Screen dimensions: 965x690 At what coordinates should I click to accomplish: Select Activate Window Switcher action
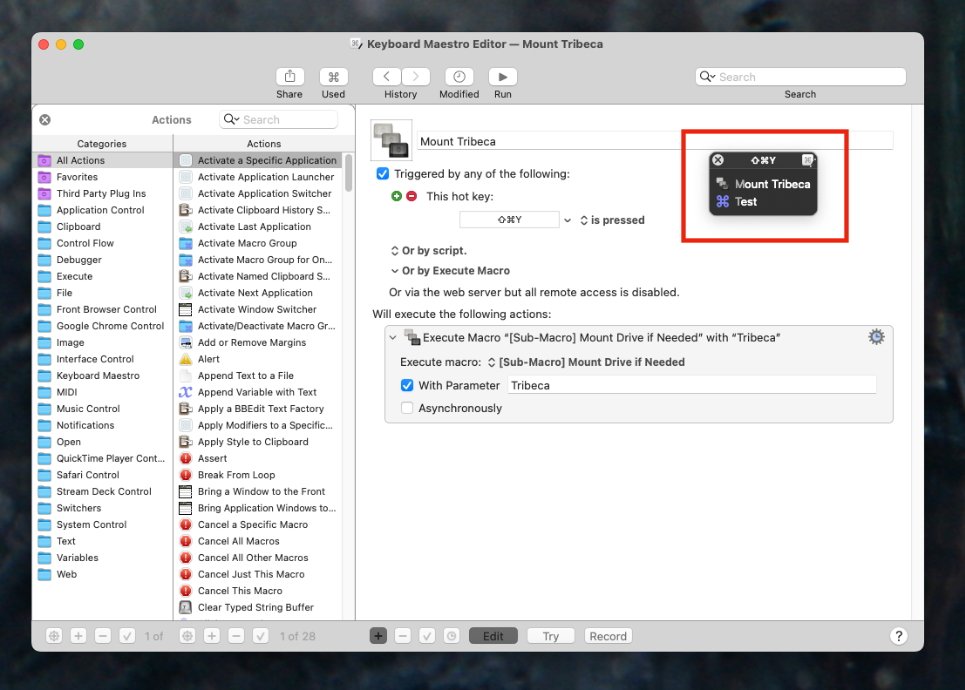(x=258, y=310)
